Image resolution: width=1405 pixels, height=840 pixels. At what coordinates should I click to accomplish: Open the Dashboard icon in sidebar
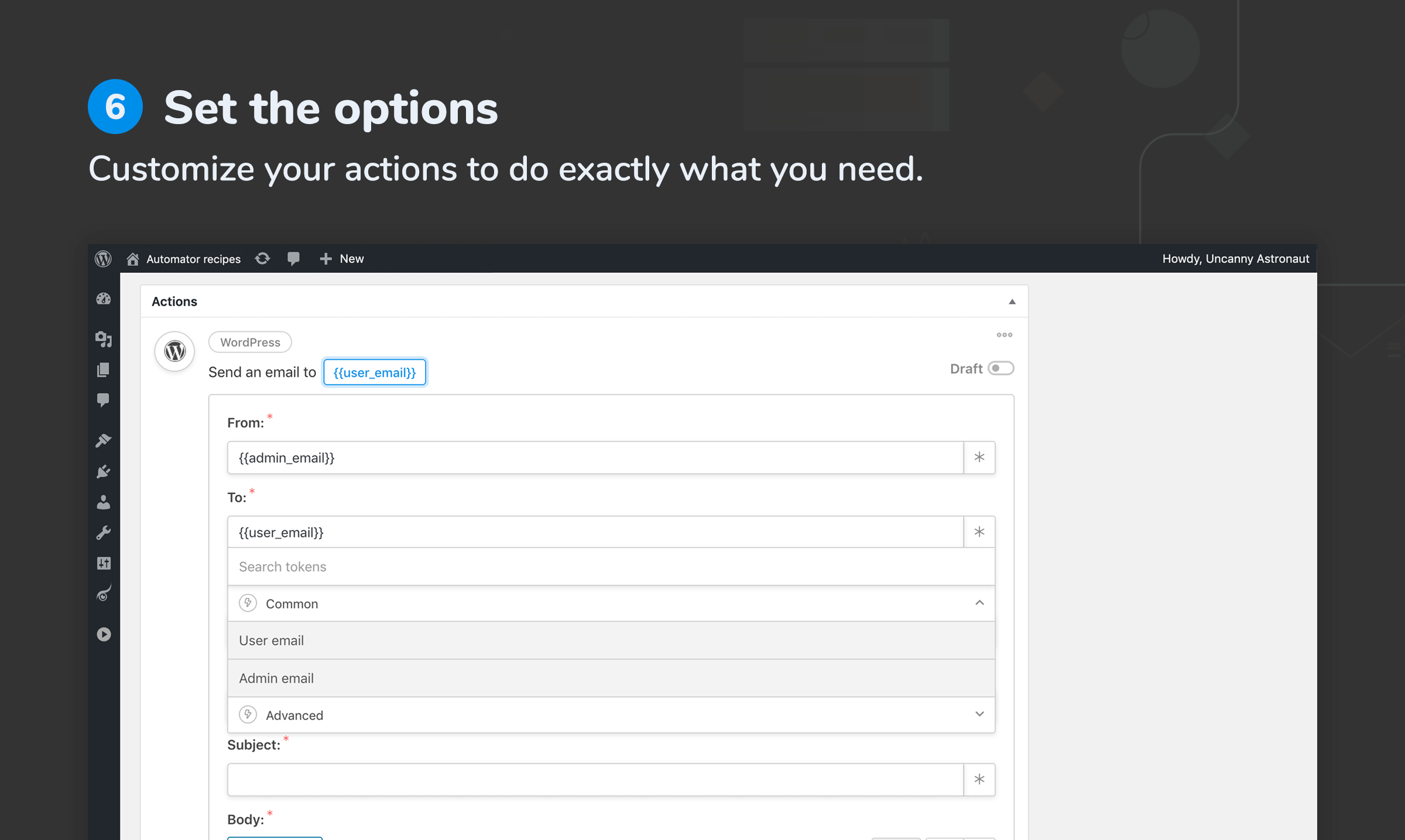point(104,299)
